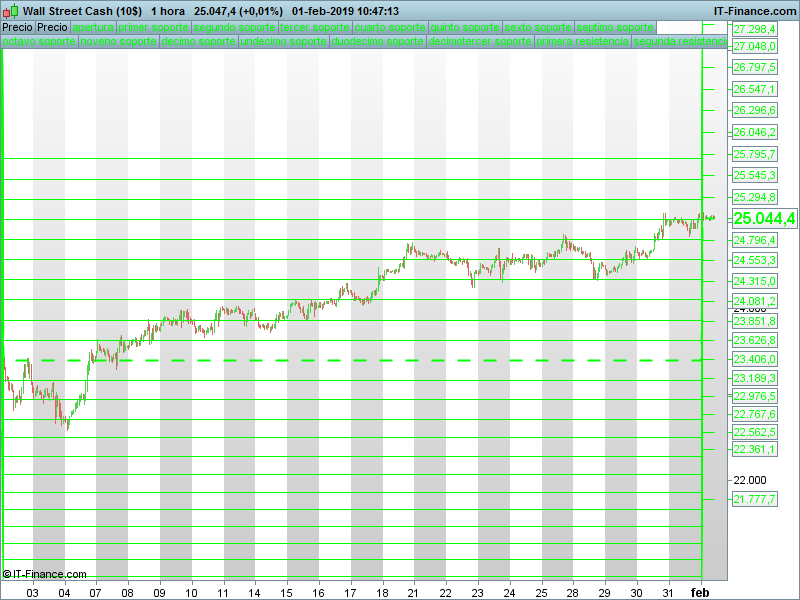The height and width of the screenshot is (600, 800).
Task: Open the tercer soporte indicator settings
Action: click(x=315, y=27)
